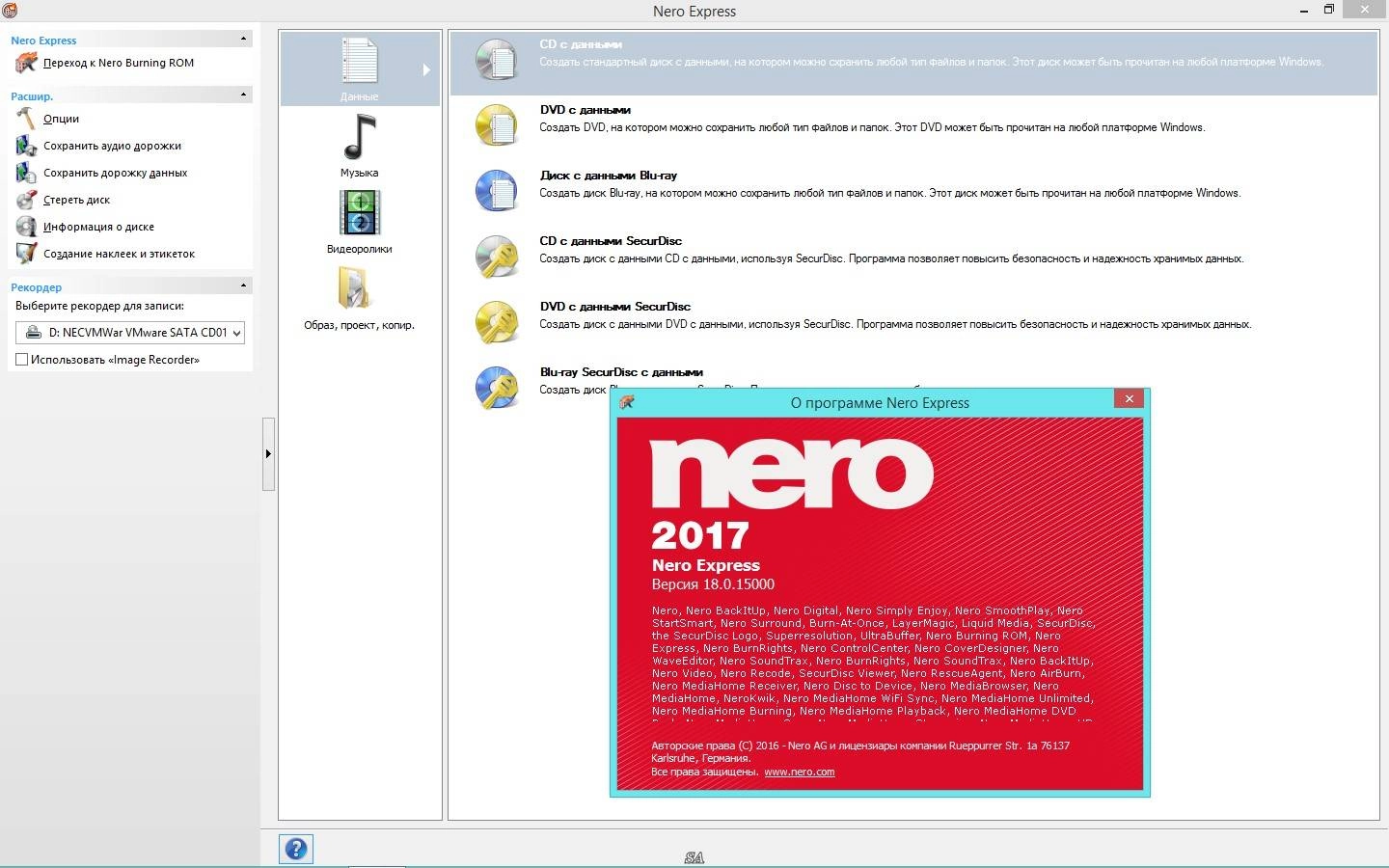Image resolution: width=1389 pixels, height=868 pixels.
Task: Click Сохранить дорожку данных icon
Action: tap(26, 173)
